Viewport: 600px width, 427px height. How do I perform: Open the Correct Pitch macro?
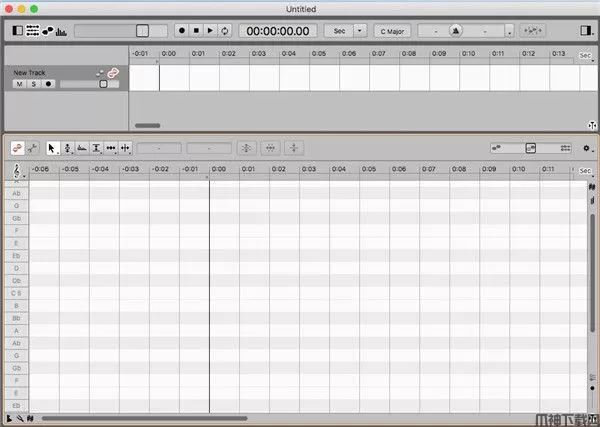tap(246, 148)
